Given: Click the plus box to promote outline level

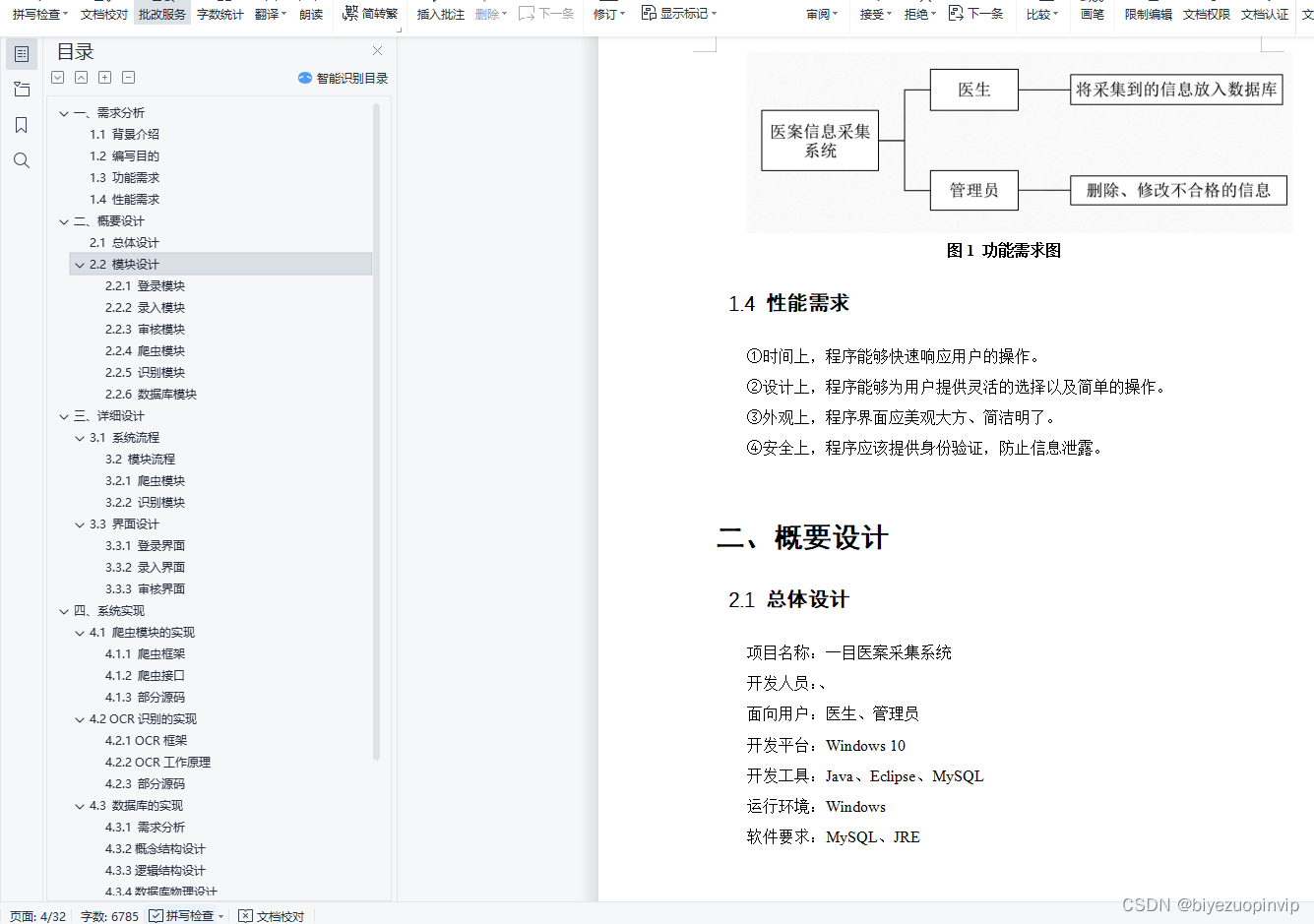Looking at the screenshot, I should point(105,77).
